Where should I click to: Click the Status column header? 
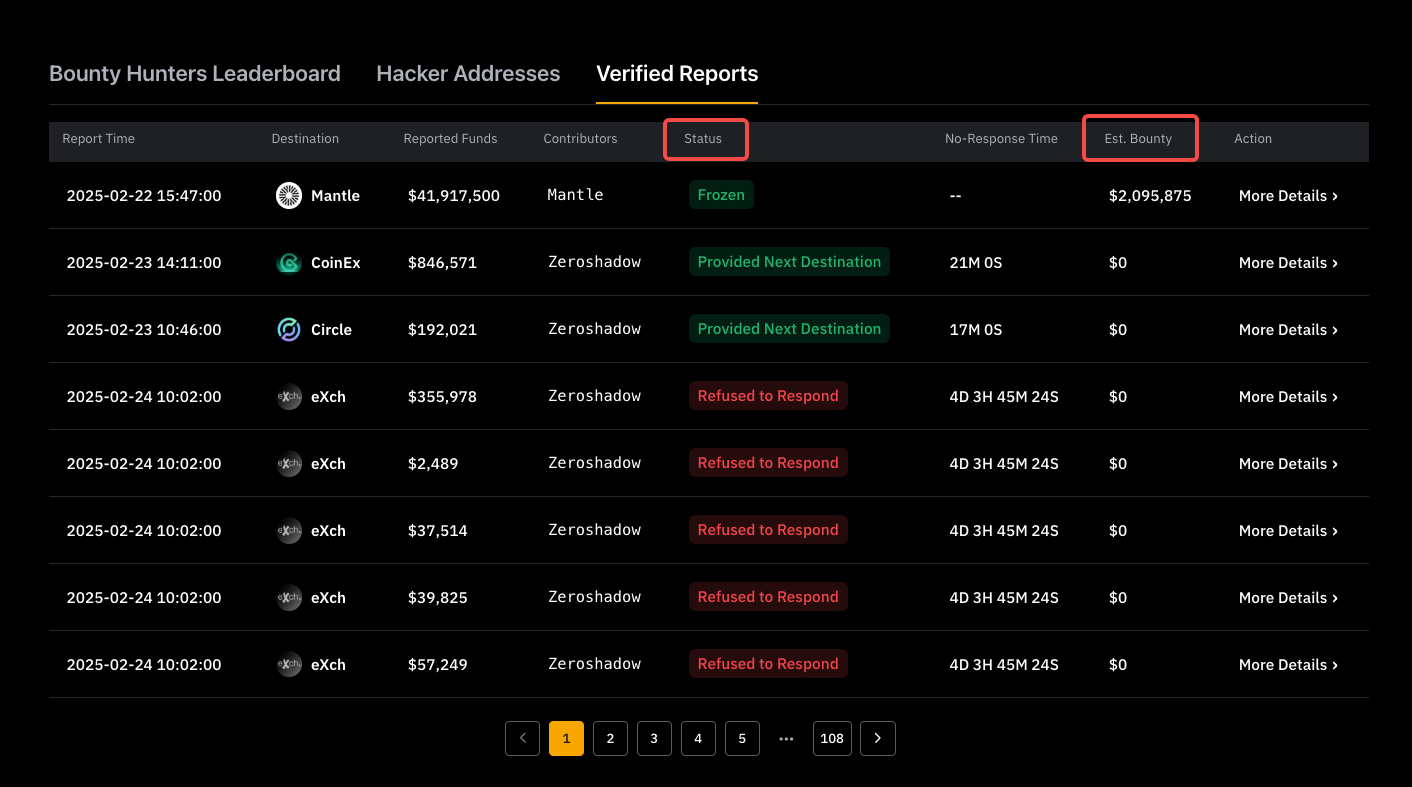click(703, 139)
